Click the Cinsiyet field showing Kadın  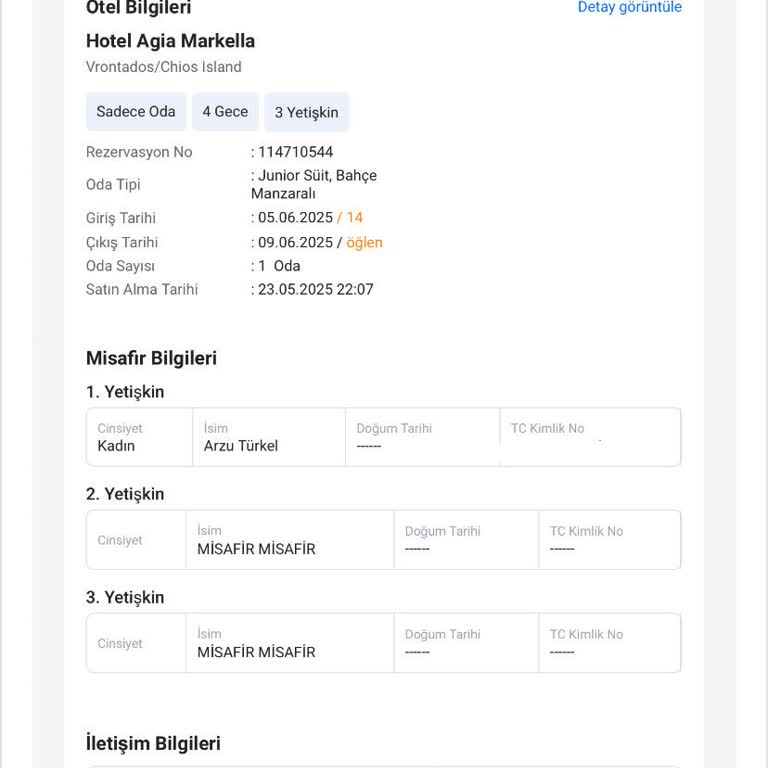(x=140, y=437)
